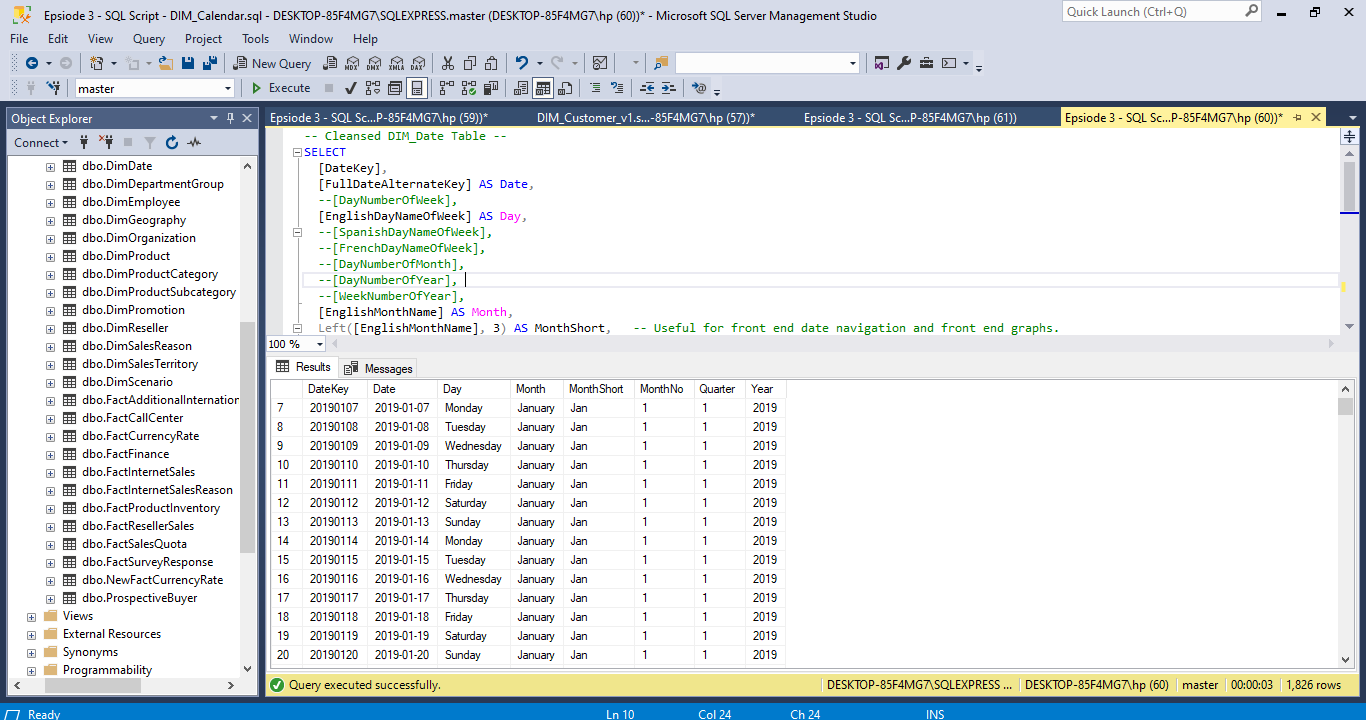
Task: Toggle Include Actual Execution Plan
Action: (x=446, y=88)
